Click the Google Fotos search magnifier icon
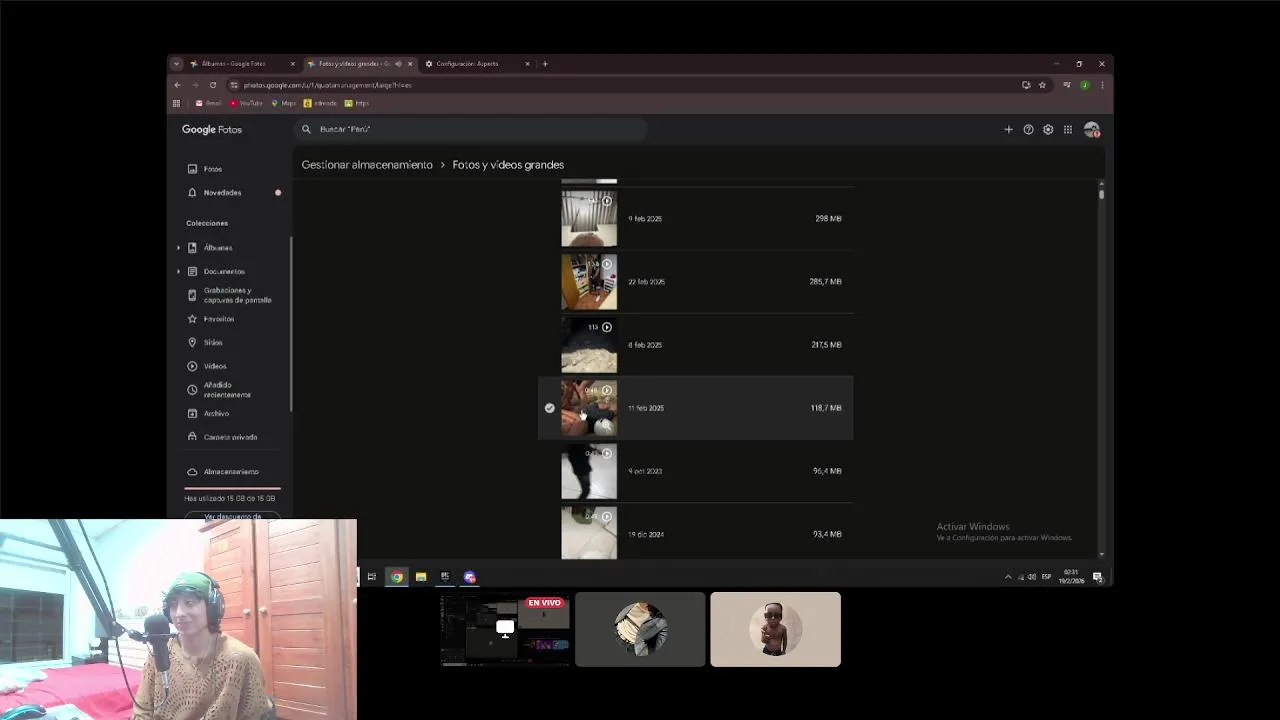This screenshot has height=720, width=1280. pyautogui.click(x=306, y=129)
